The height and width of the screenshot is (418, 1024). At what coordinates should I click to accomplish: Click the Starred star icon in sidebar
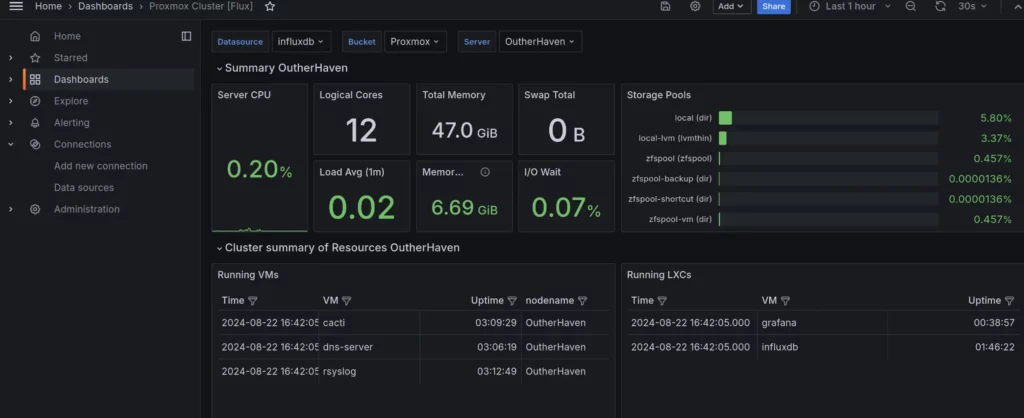[x=35, y=57]
